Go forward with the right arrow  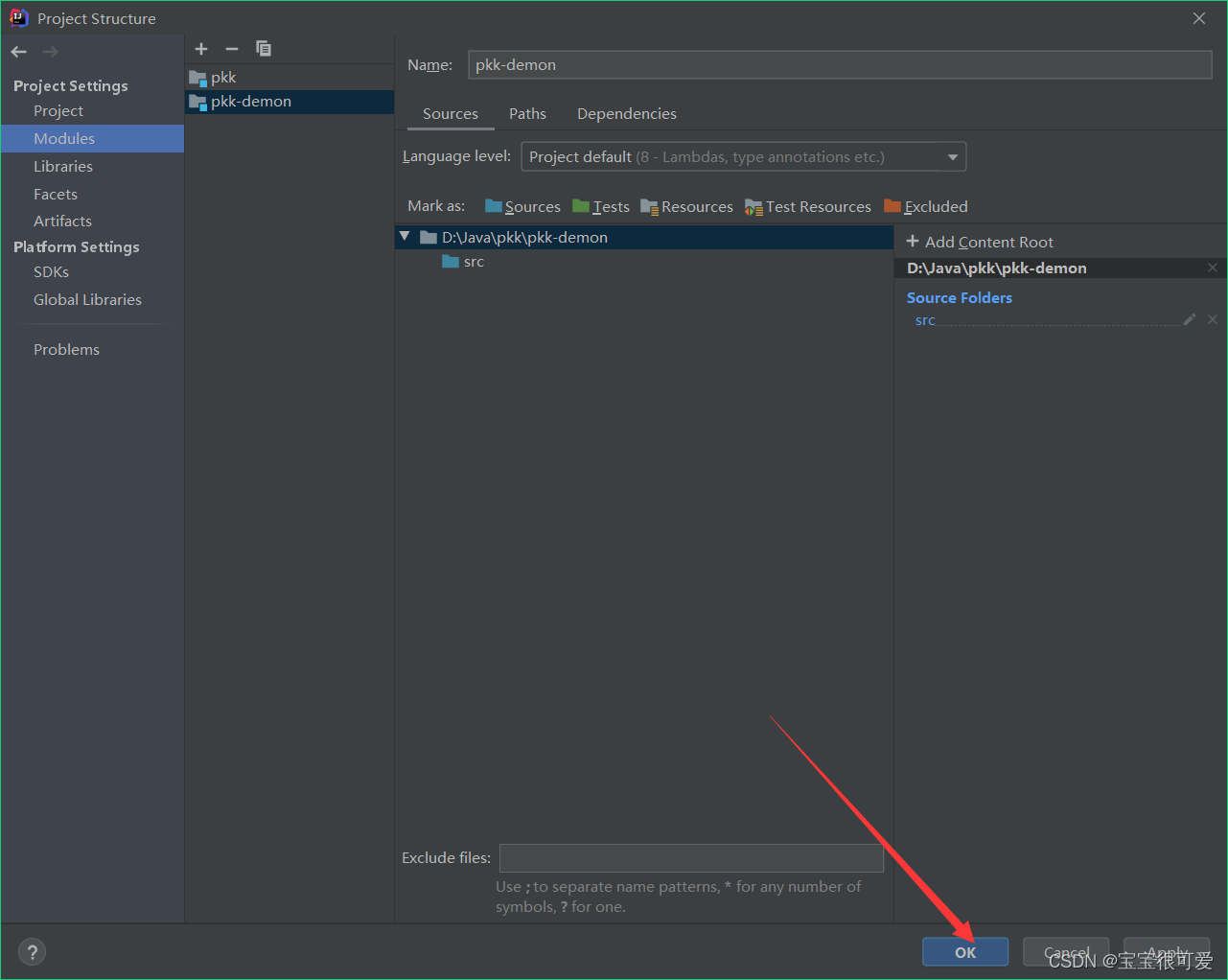tap(50, 52)
